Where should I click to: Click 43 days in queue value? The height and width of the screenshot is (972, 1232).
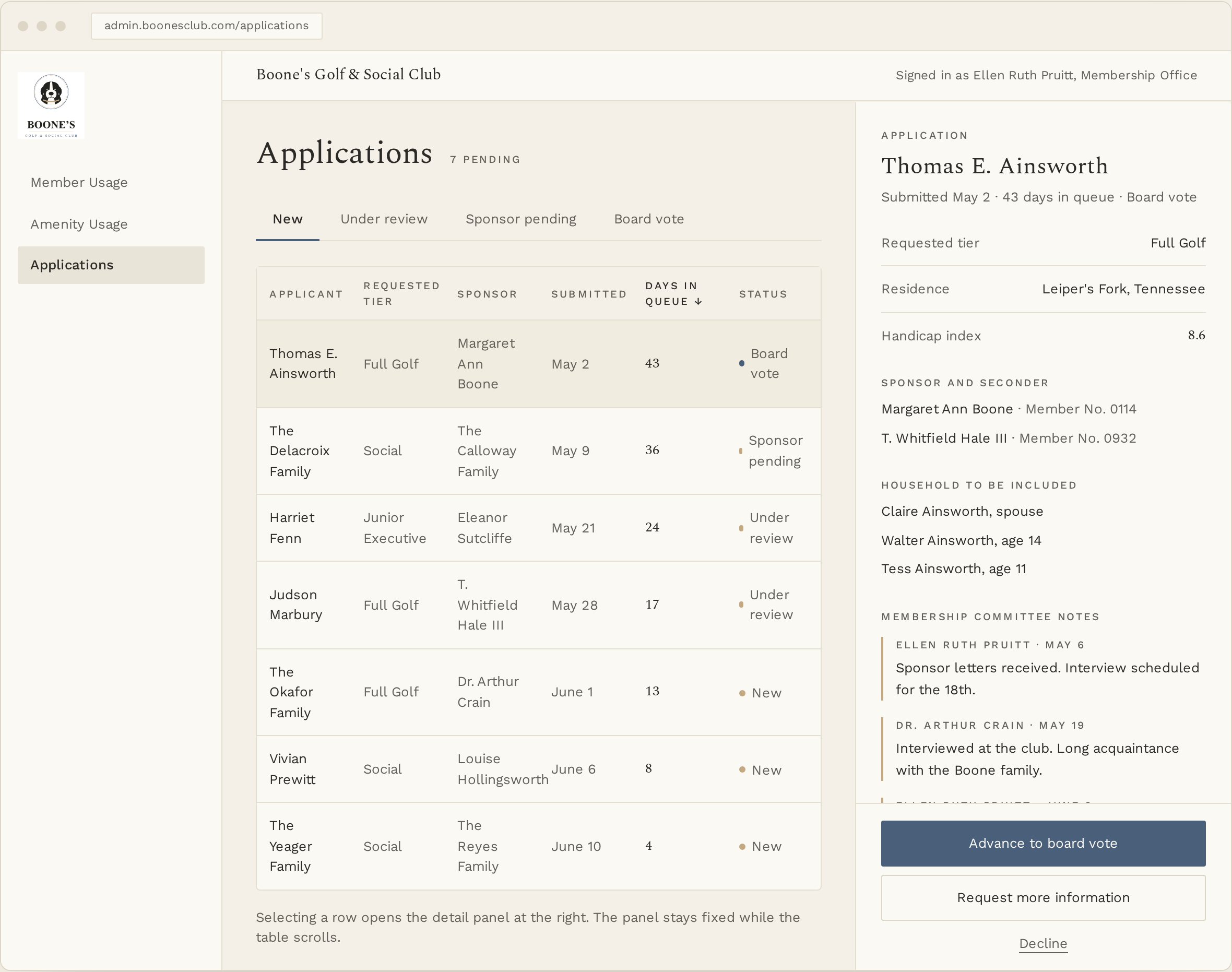[x=652, y=363]
